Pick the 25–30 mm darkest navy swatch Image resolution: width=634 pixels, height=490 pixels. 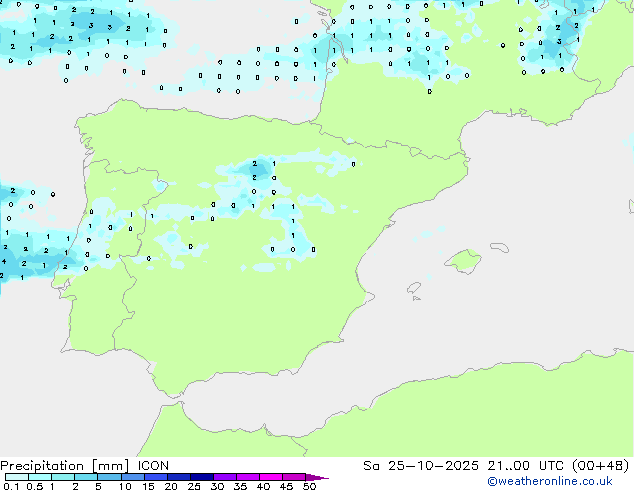(x=201, y=477)
